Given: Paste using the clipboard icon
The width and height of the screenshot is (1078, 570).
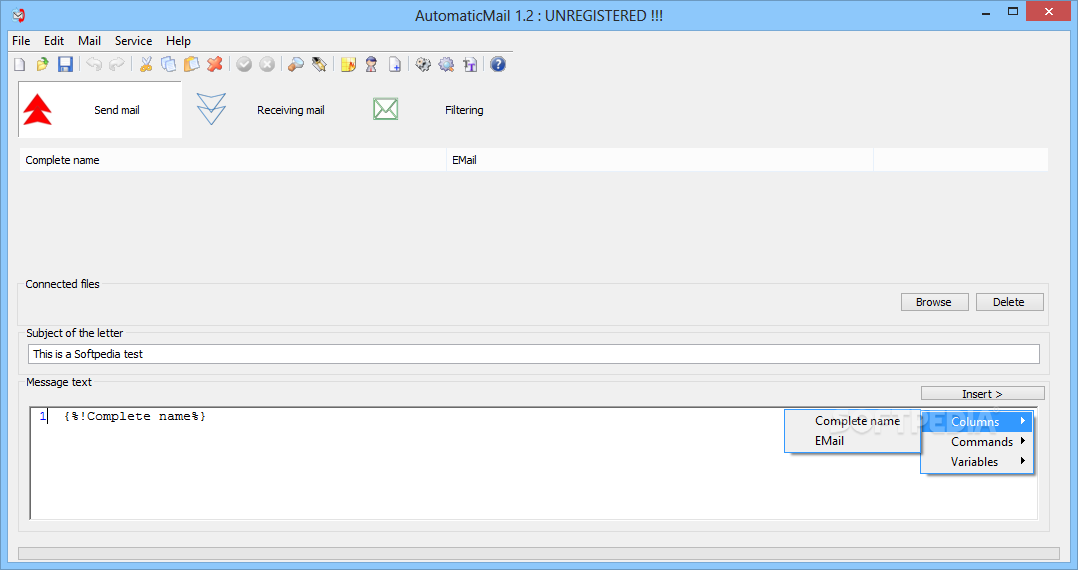Looking at the screenshot, I should 192,65.
